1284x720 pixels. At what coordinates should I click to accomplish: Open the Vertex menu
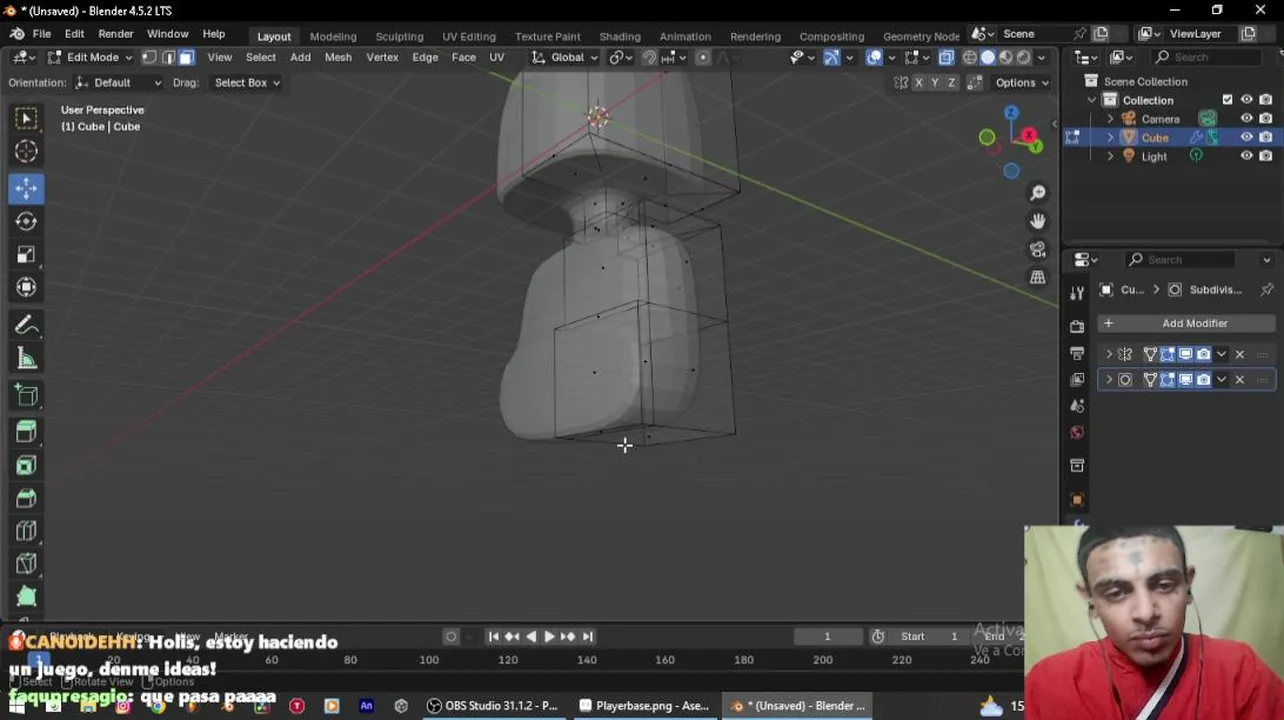382,57
